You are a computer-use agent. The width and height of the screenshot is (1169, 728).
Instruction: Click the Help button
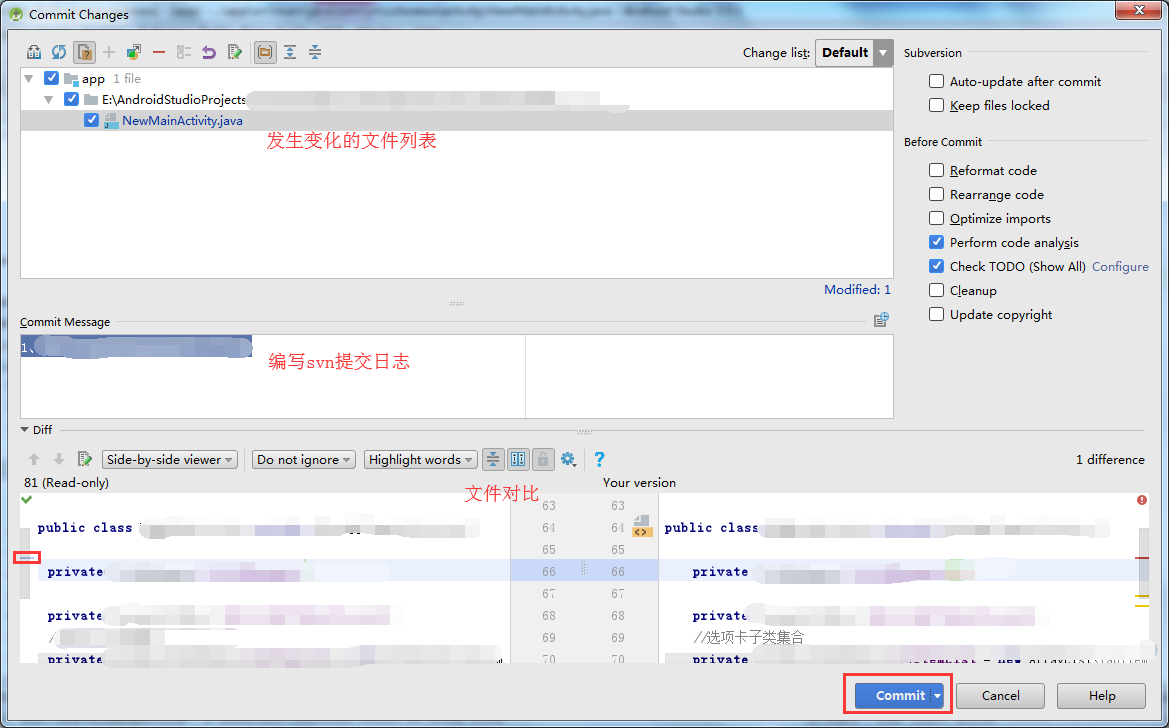click(1102, 696)
